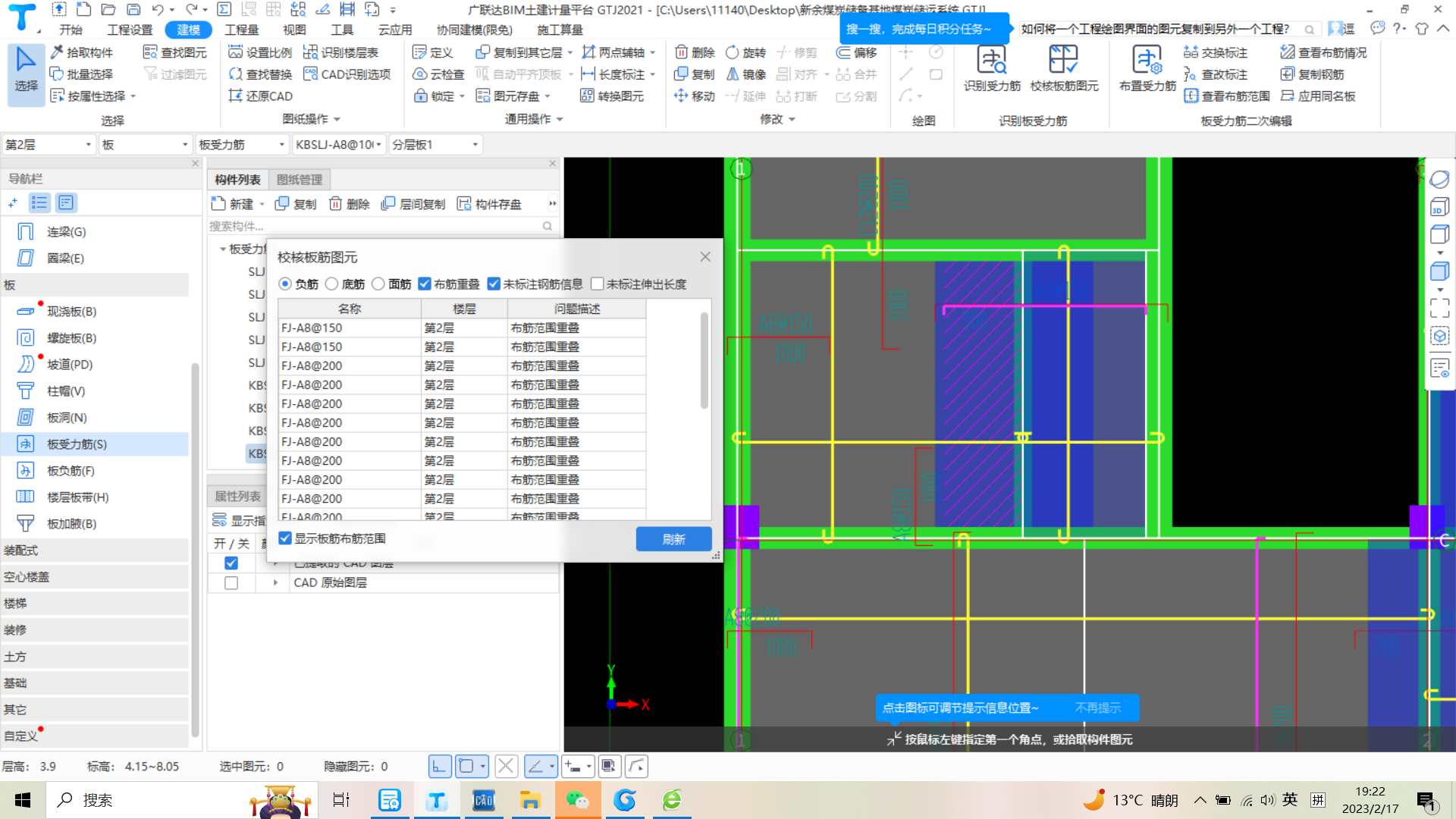Select the 移动 move tool
Image resolution: width=1456 pixels, height=819 pixels.
[695, 96]
